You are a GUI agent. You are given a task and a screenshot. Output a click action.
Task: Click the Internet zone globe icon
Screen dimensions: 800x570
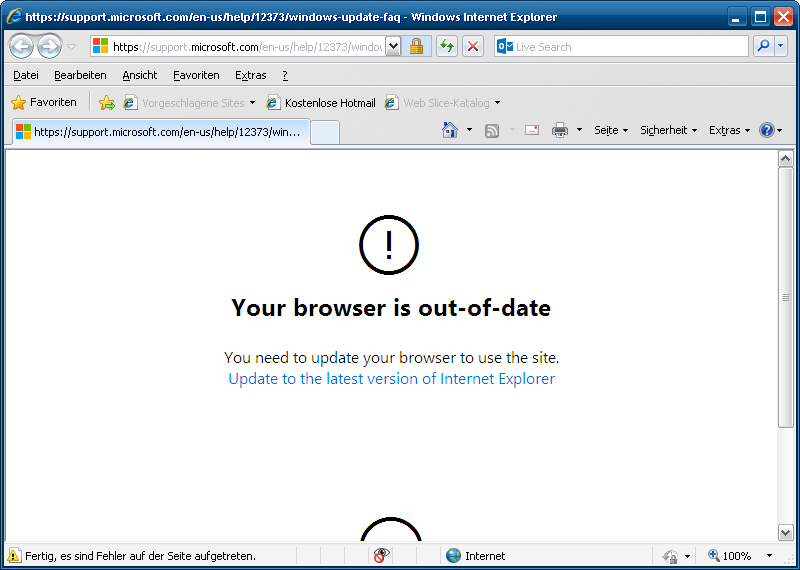tap(453, 556)
